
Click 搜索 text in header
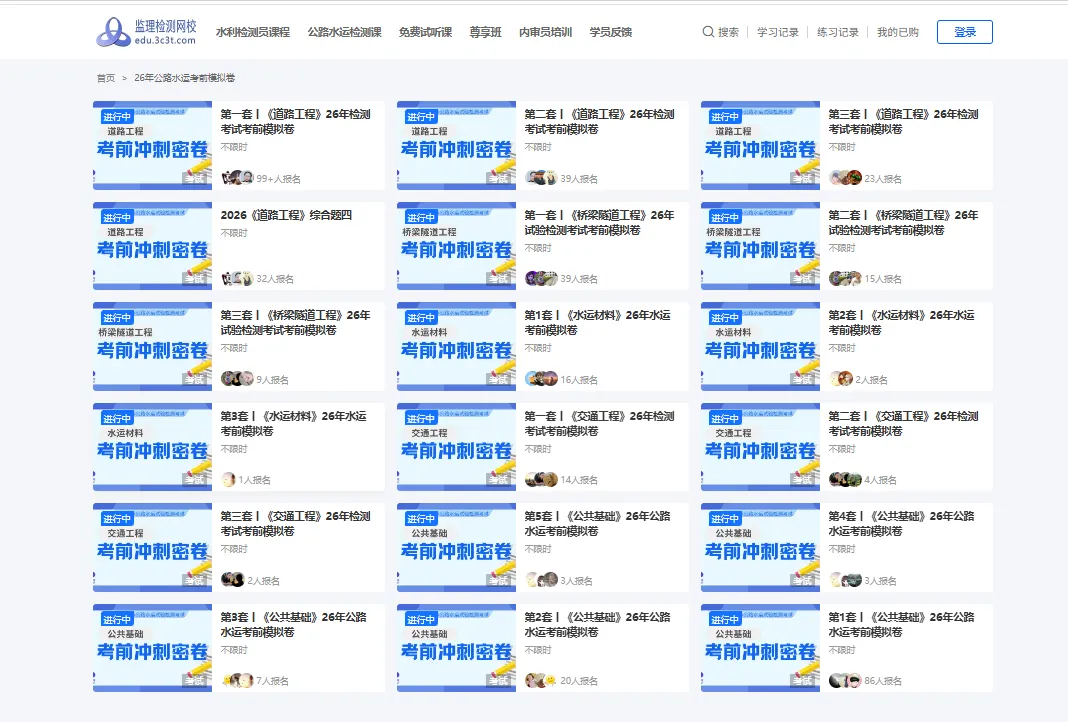(x=728, y=32)
